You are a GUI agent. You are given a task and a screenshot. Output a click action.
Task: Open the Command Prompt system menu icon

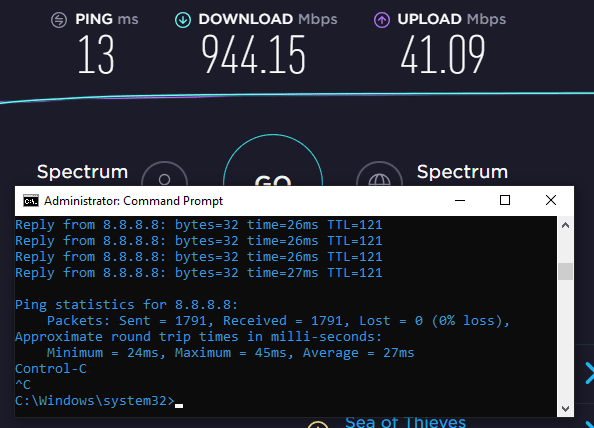(x=31, y=201)
